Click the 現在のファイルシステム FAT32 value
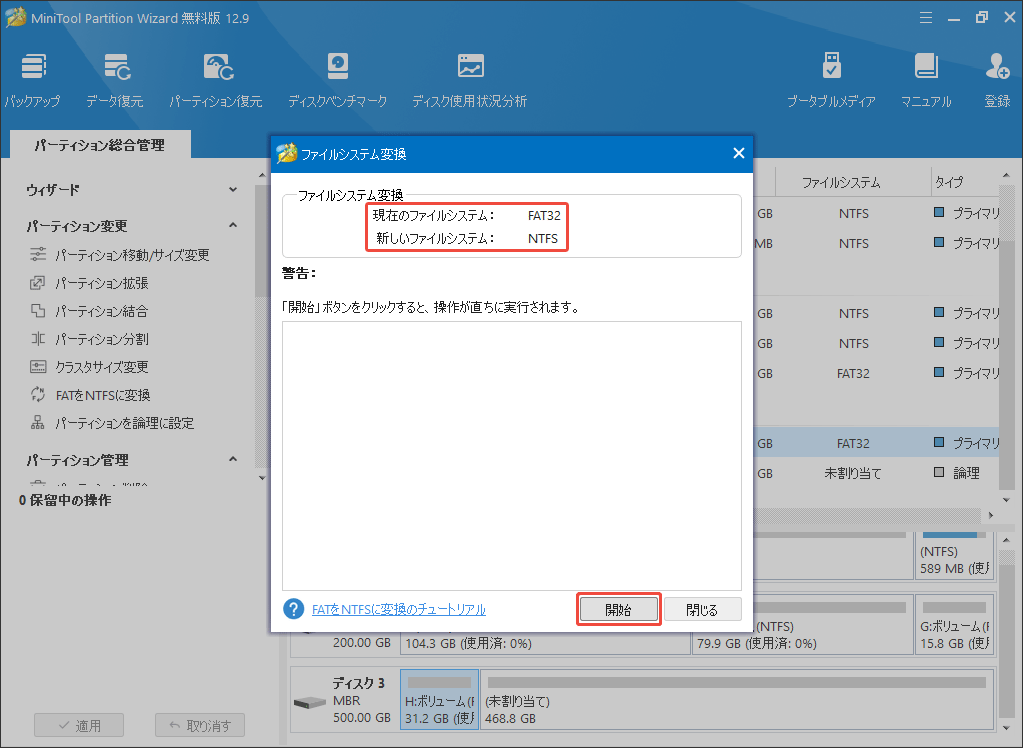1023x748 pixels. (544, 215)
